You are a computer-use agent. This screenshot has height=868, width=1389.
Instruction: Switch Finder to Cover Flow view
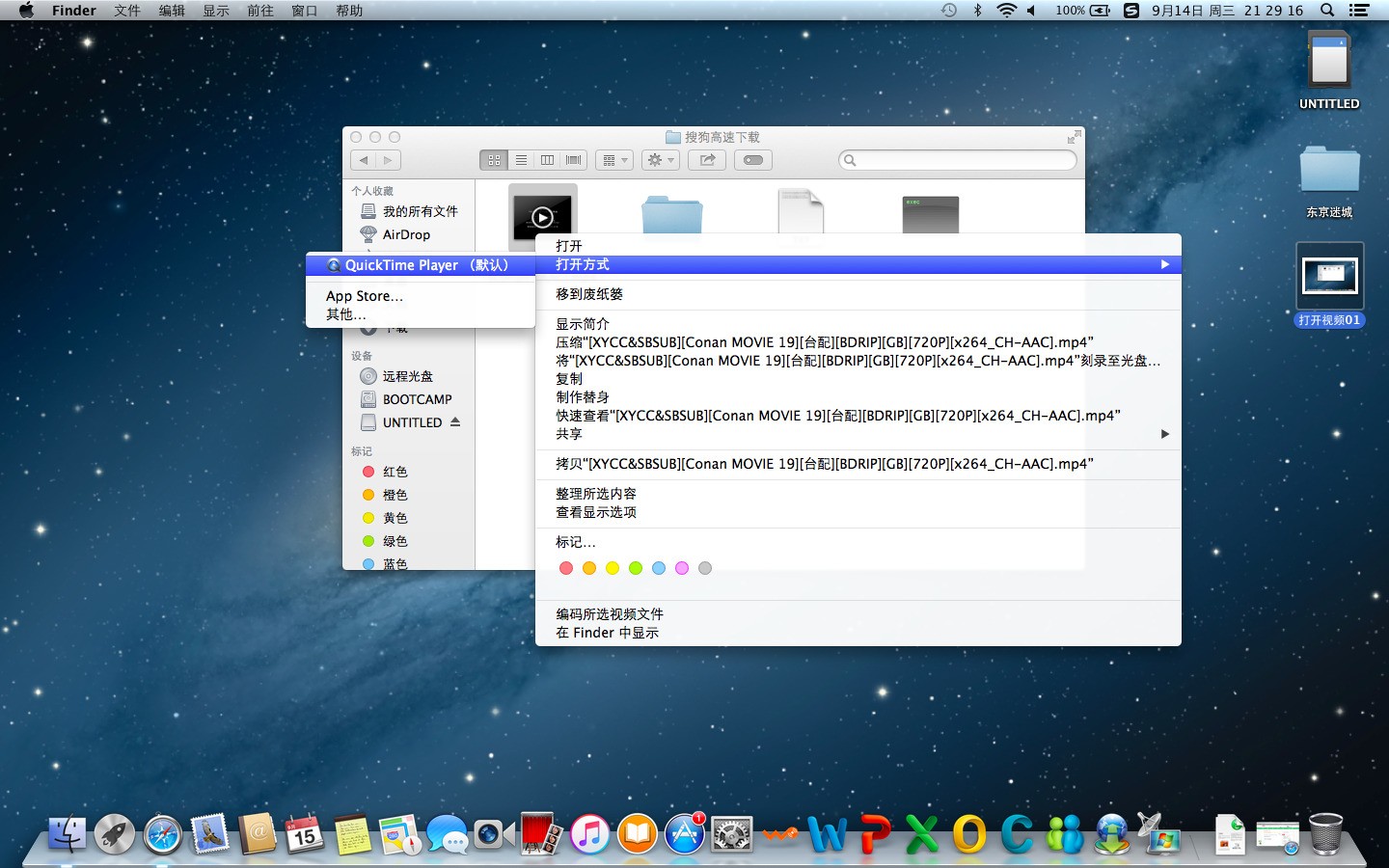(574, 160)
